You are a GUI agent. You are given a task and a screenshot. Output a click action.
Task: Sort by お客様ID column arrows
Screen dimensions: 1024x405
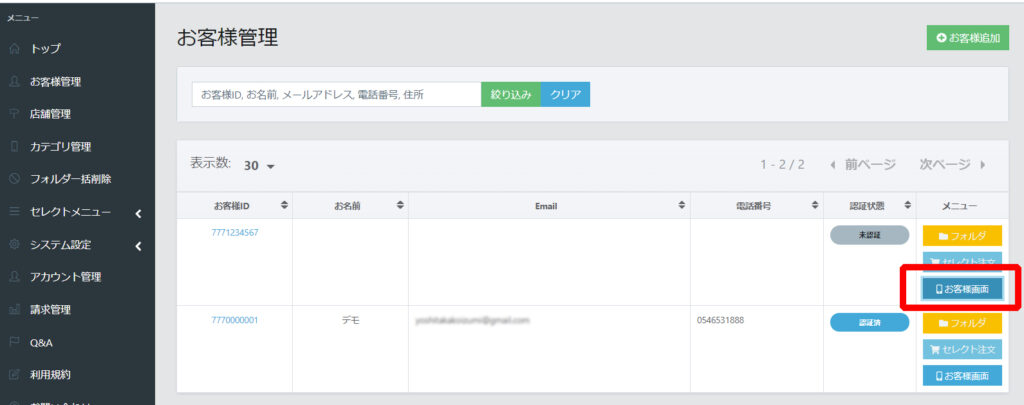(x=284, y=206)
